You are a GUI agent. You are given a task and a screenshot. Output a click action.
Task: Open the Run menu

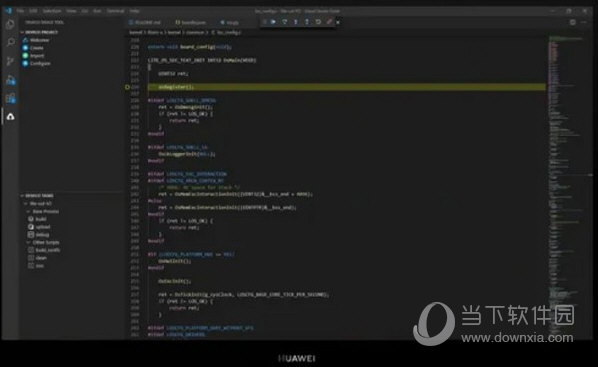coord(97,11)
